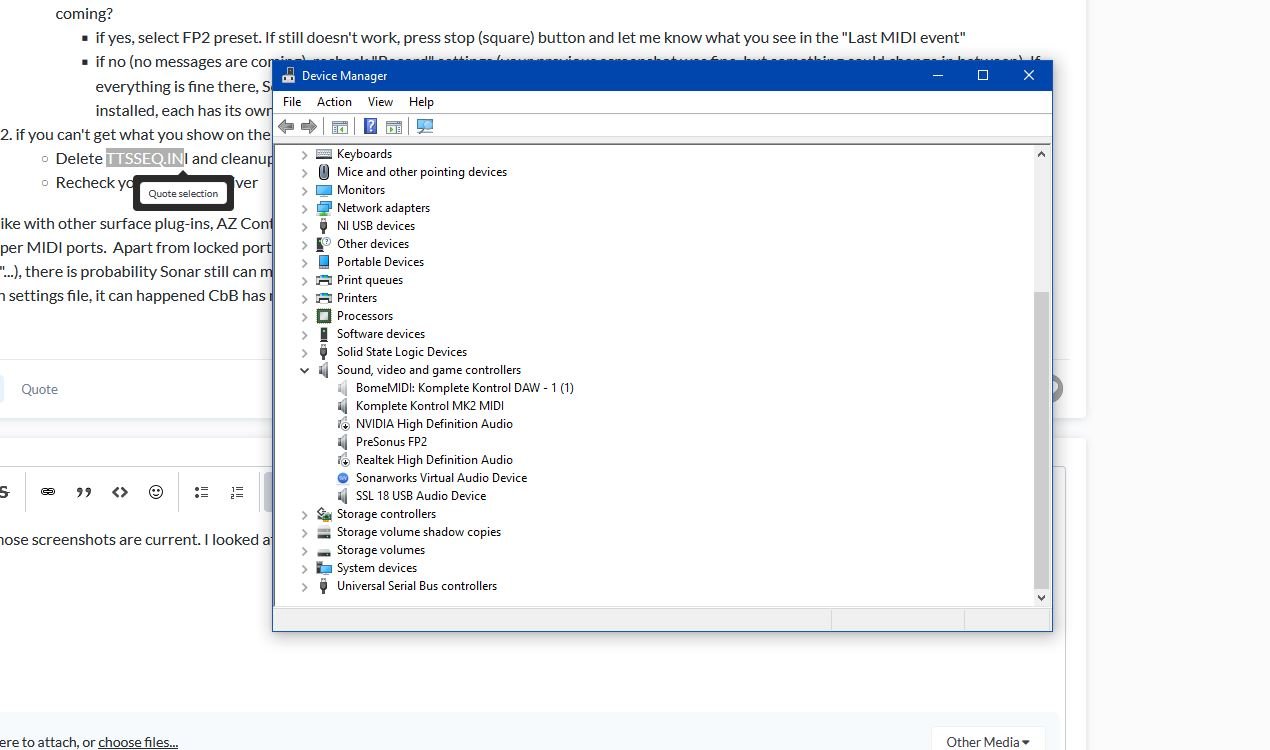Click the device list scroll-down arrow
This screenshot has width=1270, height=750.
1041,597
